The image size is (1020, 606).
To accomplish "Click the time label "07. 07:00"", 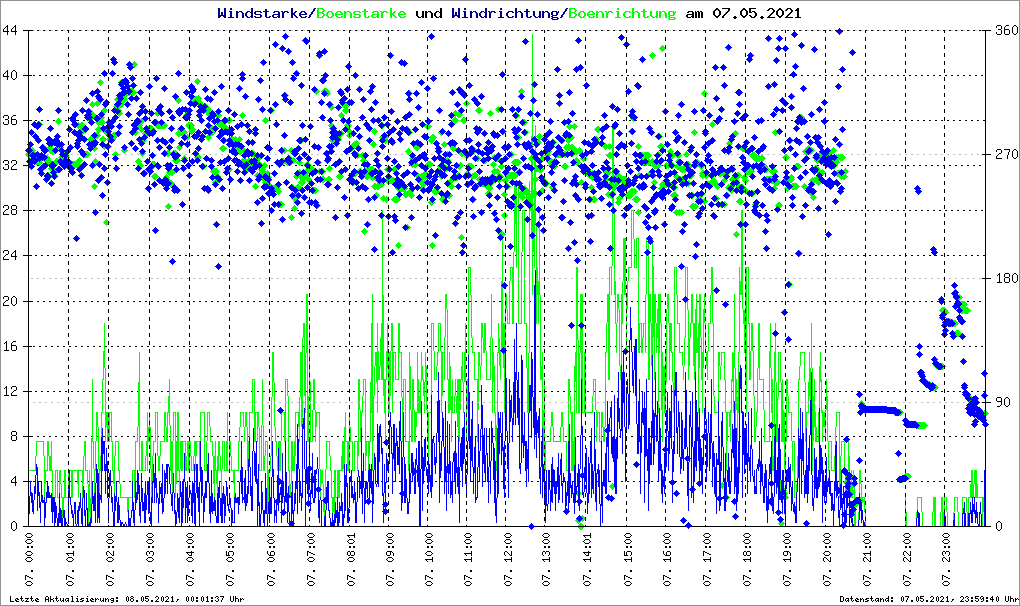I will tap(310, 560).
